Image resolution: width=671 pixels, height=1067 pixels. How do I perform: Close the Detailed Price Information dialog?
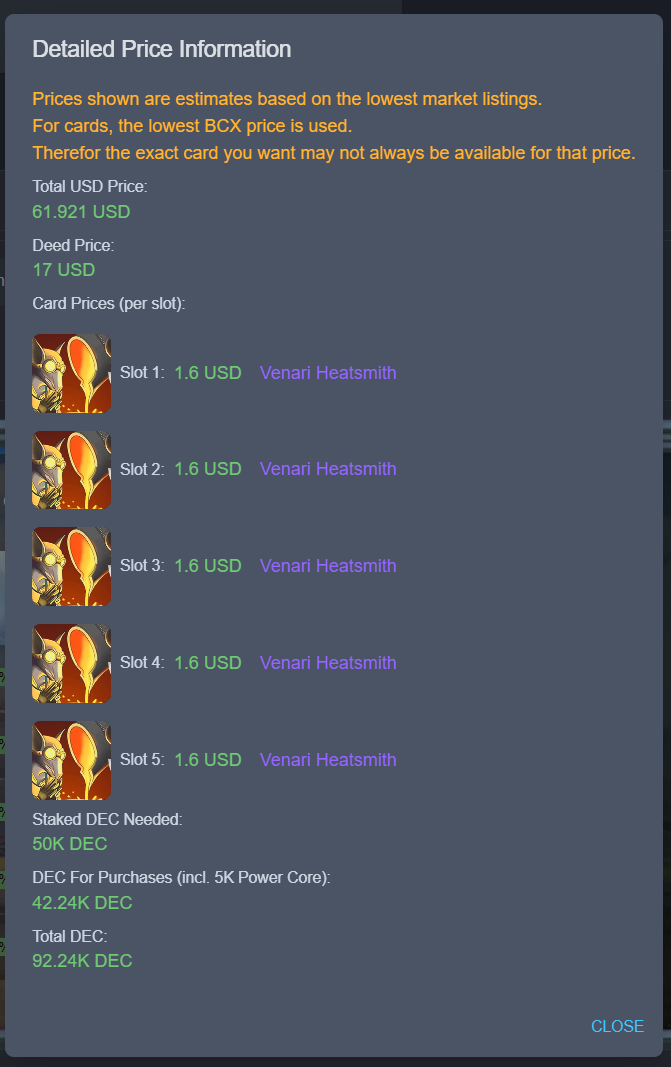[617, 1026]
